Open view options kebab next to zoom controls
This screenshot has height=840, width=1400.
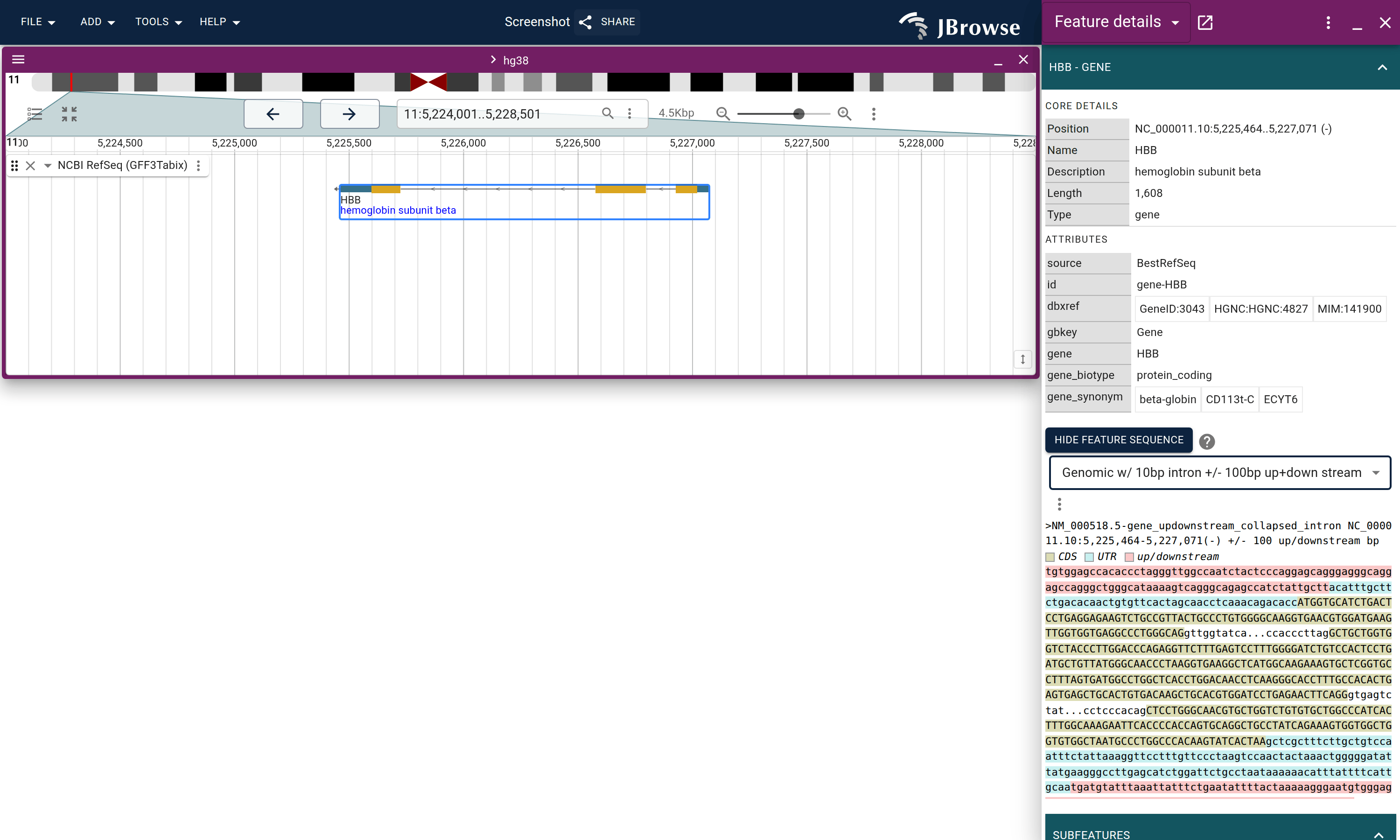pyautogui.click(x=874, y=114)
